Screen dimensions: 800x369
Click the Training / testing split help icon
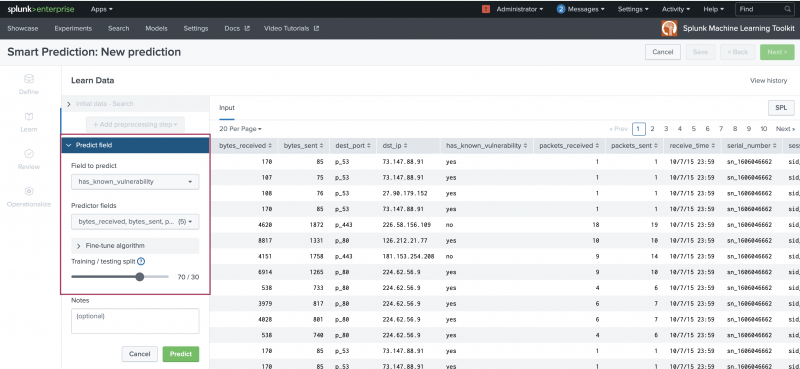click(141, 261)
